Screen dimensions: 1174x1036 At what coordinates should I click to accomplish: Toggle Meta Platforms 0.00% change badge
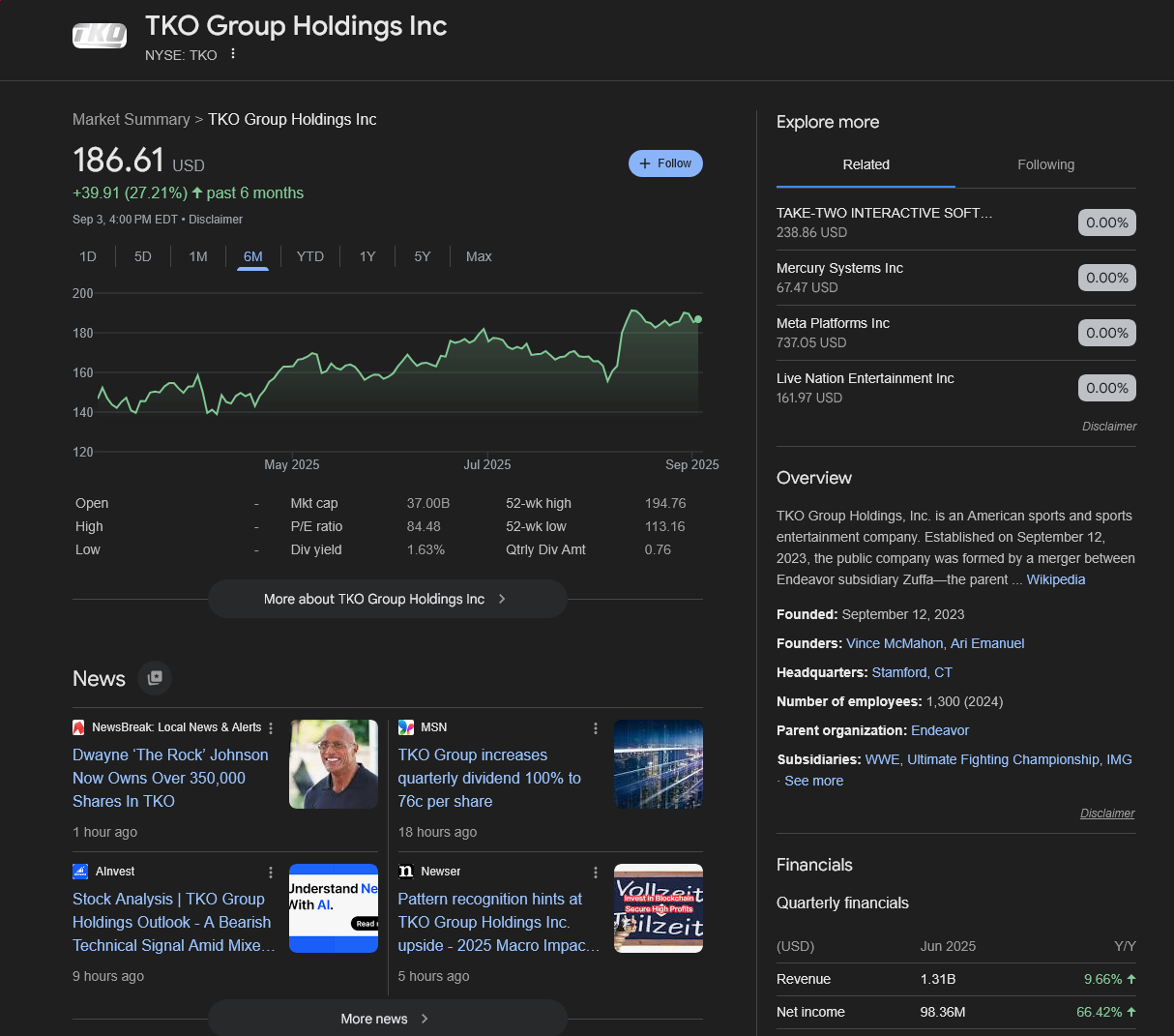(x=1106, y=333)
